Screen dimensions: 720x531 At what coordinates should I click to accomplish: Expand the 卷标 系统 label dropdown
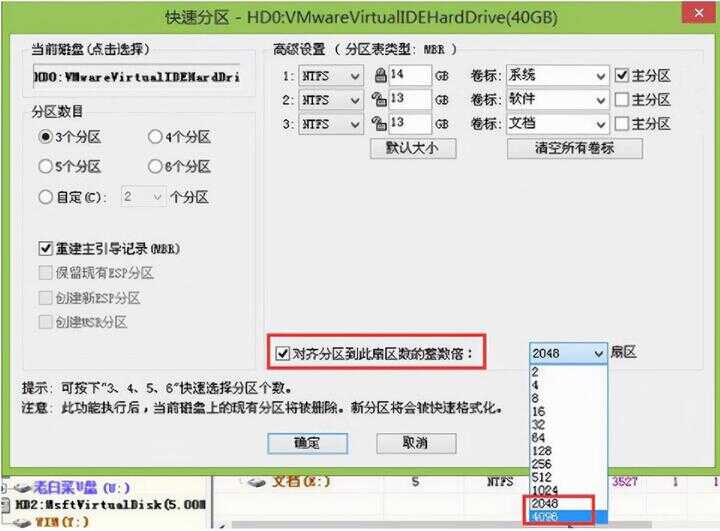[599, 75]
